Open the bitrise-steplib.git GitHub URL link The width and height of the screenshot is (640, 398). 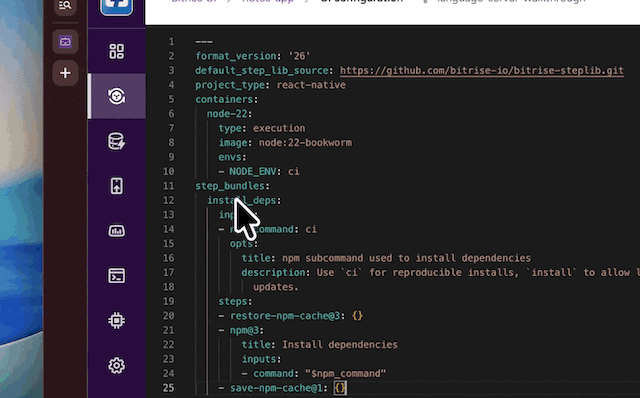point(482,71)
